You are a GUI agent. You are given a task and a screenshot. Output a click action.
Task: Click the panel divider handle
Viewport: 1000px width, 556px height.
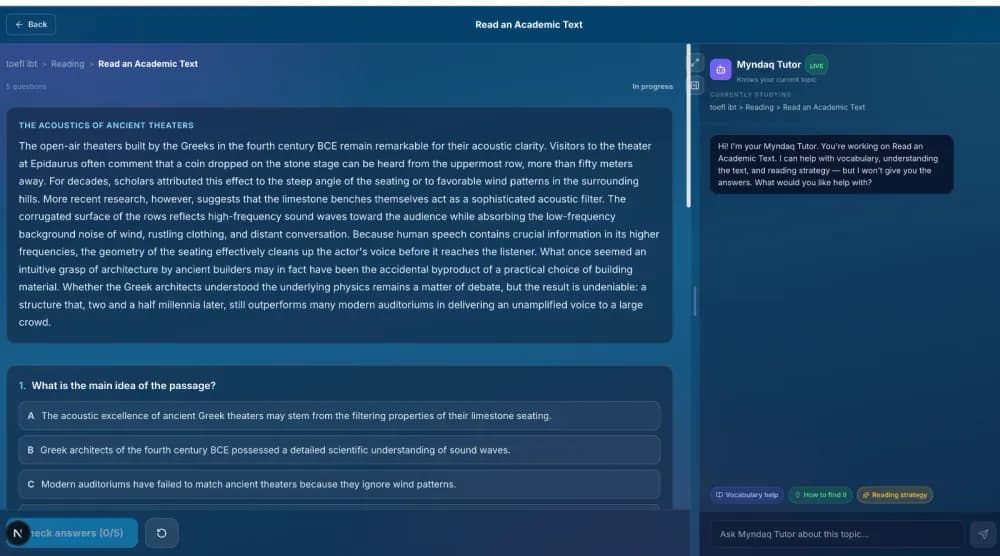(x=695, y=301)
